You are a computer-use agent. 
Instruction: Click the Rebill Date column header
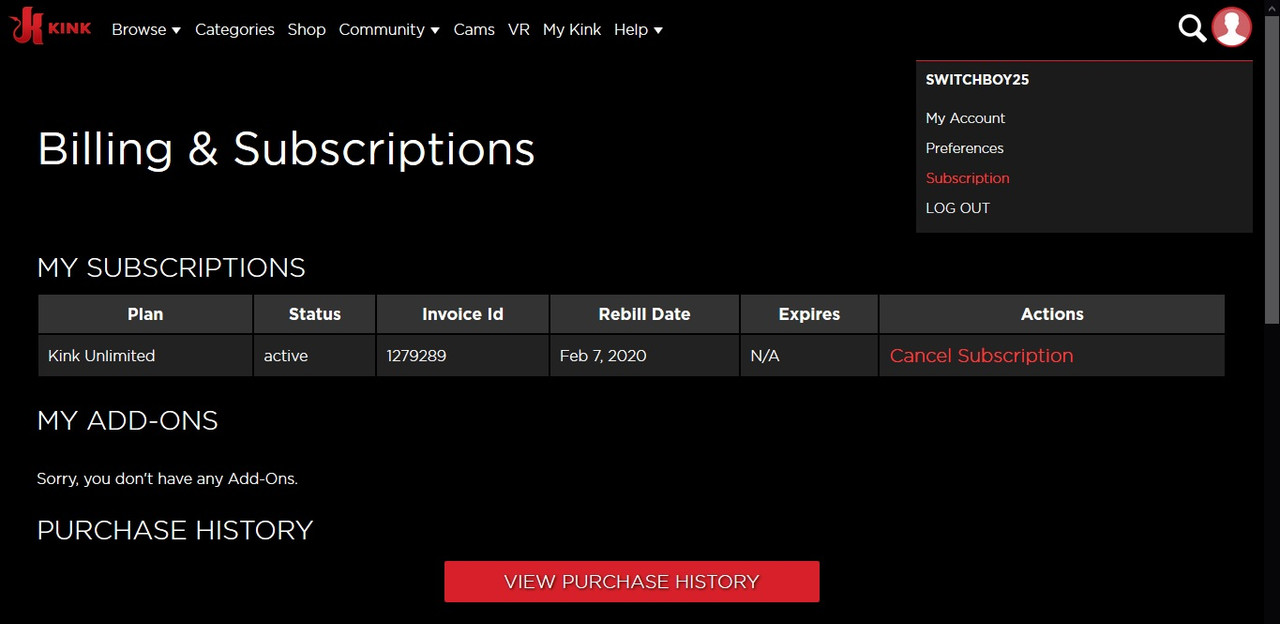644,314
